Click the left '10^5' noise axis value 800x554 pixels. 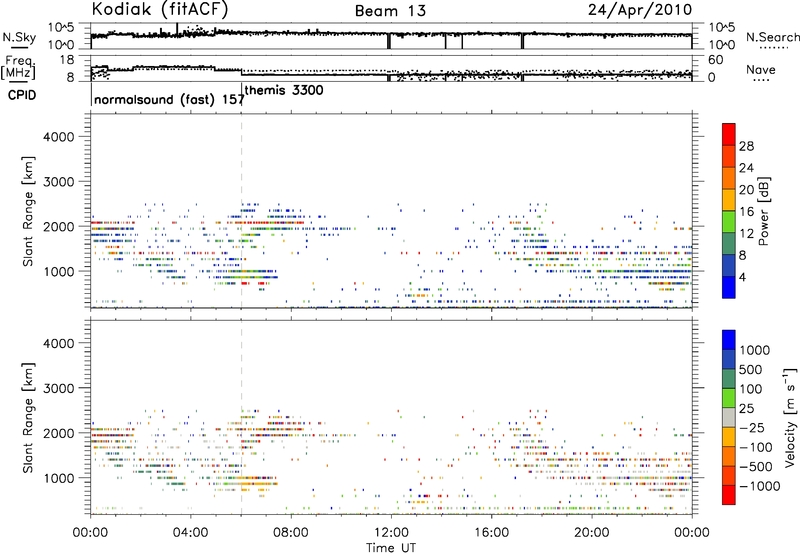point(62,27)
